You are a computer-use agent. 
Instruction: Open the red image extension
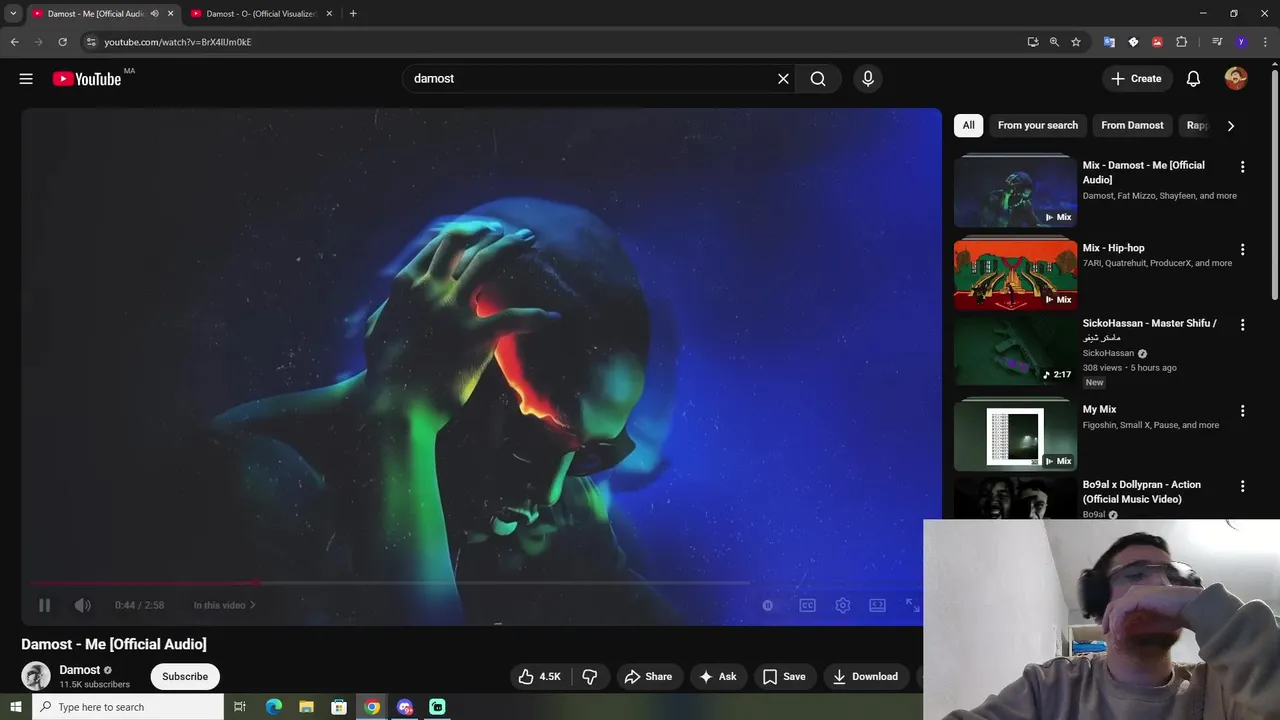tap(1157, 42)
